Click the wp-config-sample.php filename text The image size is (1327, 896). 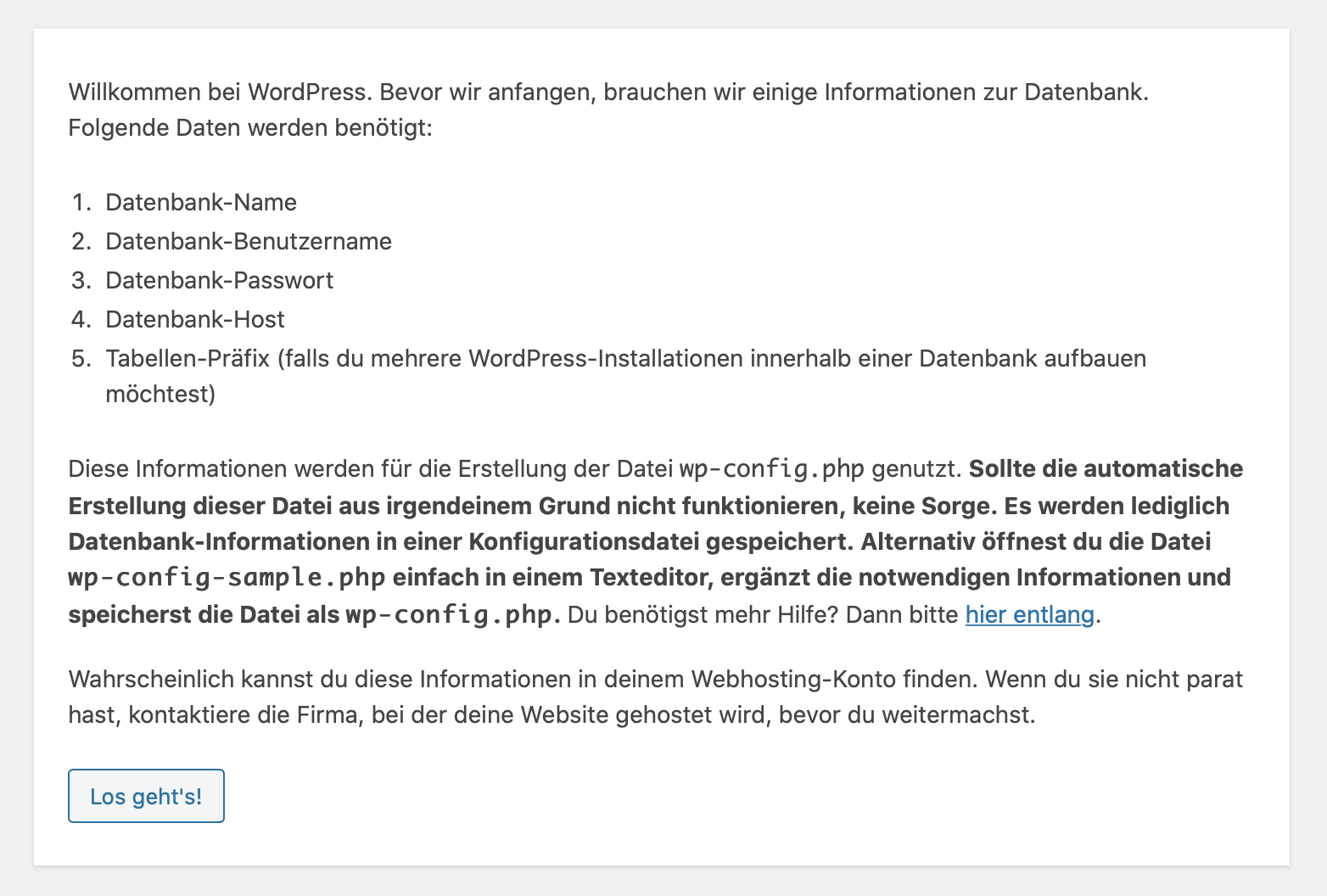point(227,578)
